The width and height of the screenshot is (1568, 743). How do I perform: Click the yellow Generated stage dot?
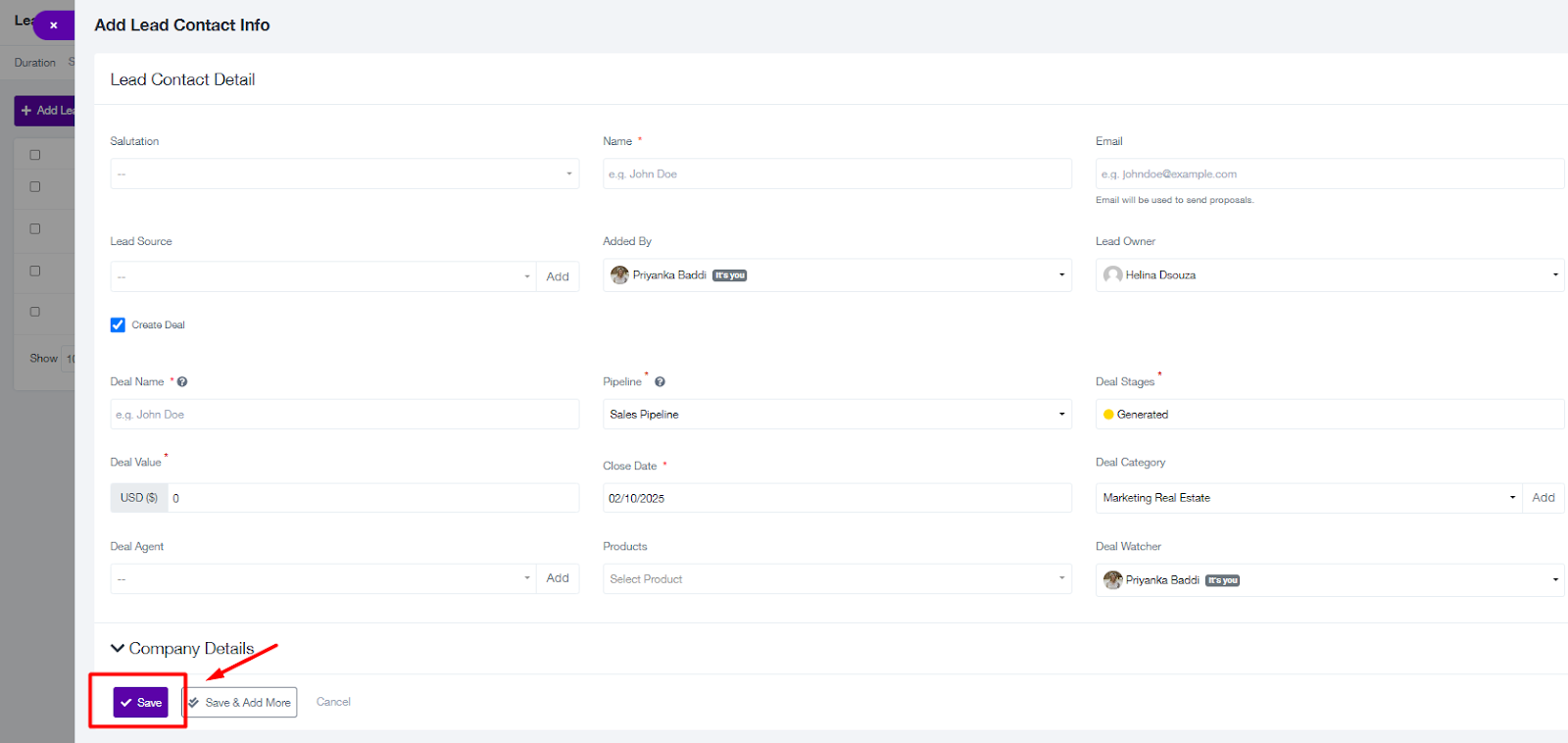point(1108,415)
